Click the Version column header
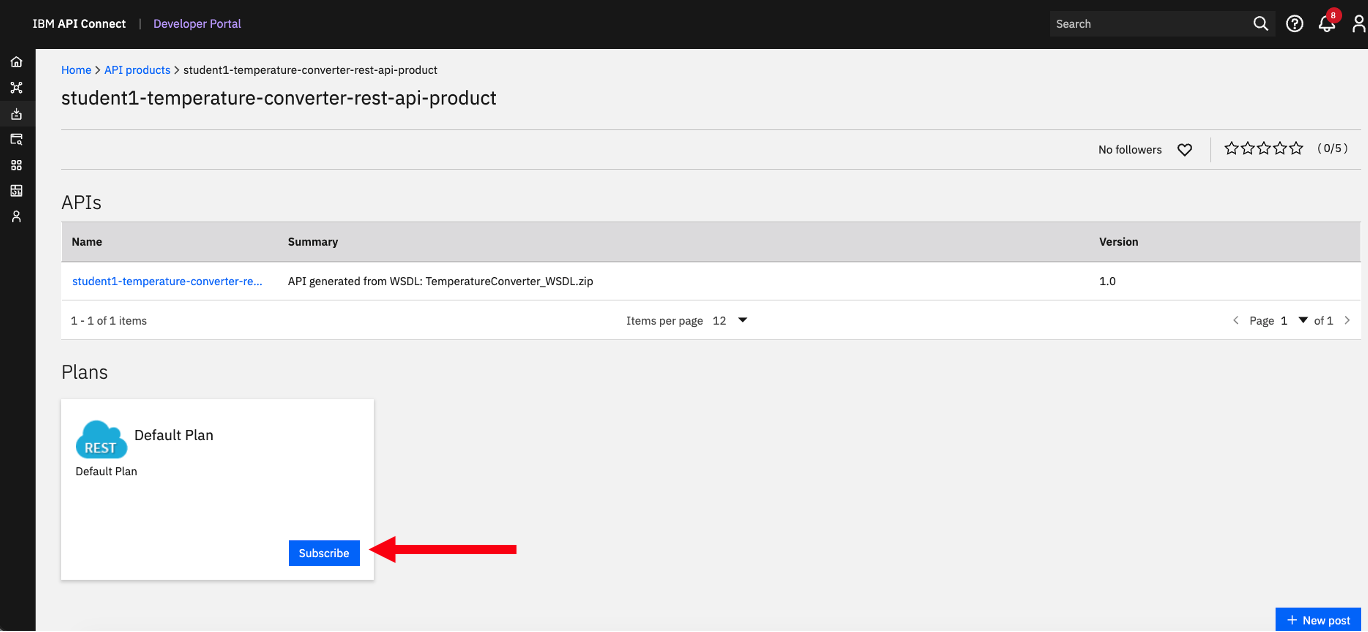This screenshot has width=1368, height=632. coord(1119,242)
